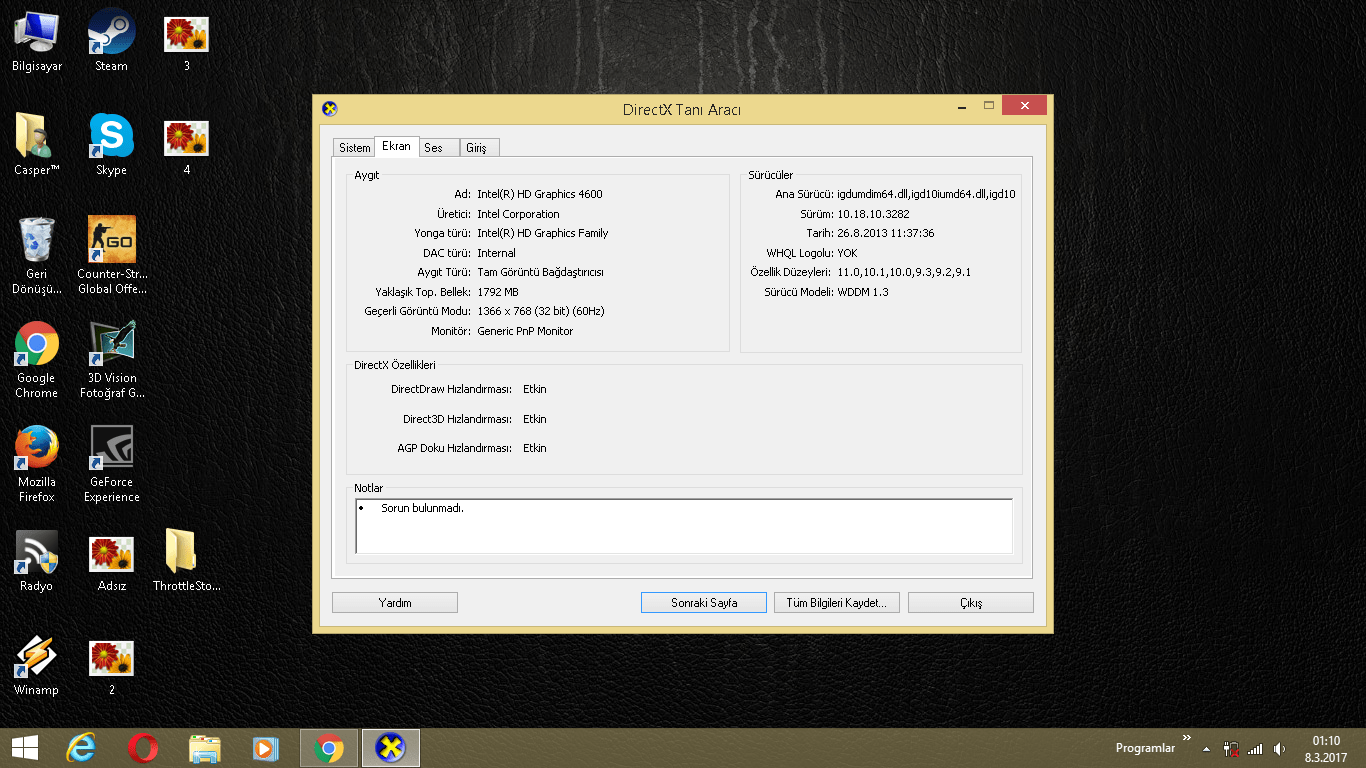Launch Counter-Strike Global Offensive shortcut
This screenshot has height=768, width=1366.
[x=111, y=255]
